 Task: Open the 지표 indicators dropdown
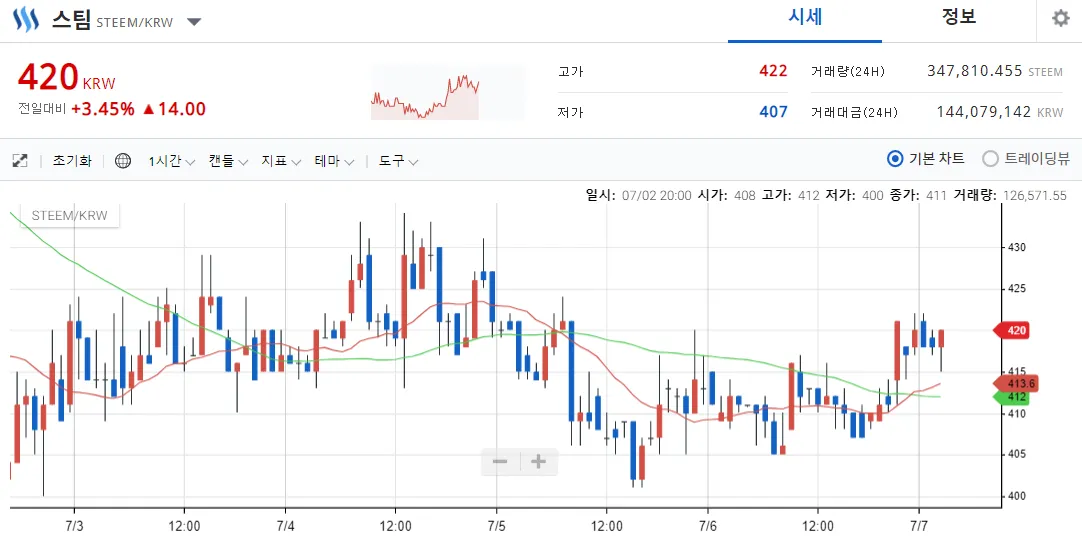pos(281,161)
